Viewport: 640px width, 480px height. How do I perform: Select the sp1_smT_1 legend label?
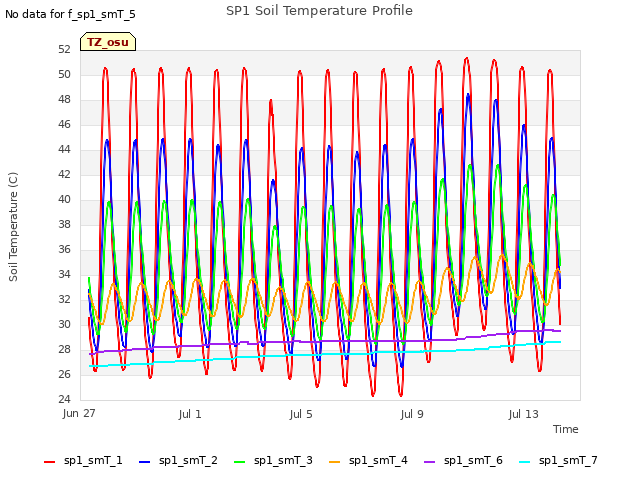tap(93, 461)
